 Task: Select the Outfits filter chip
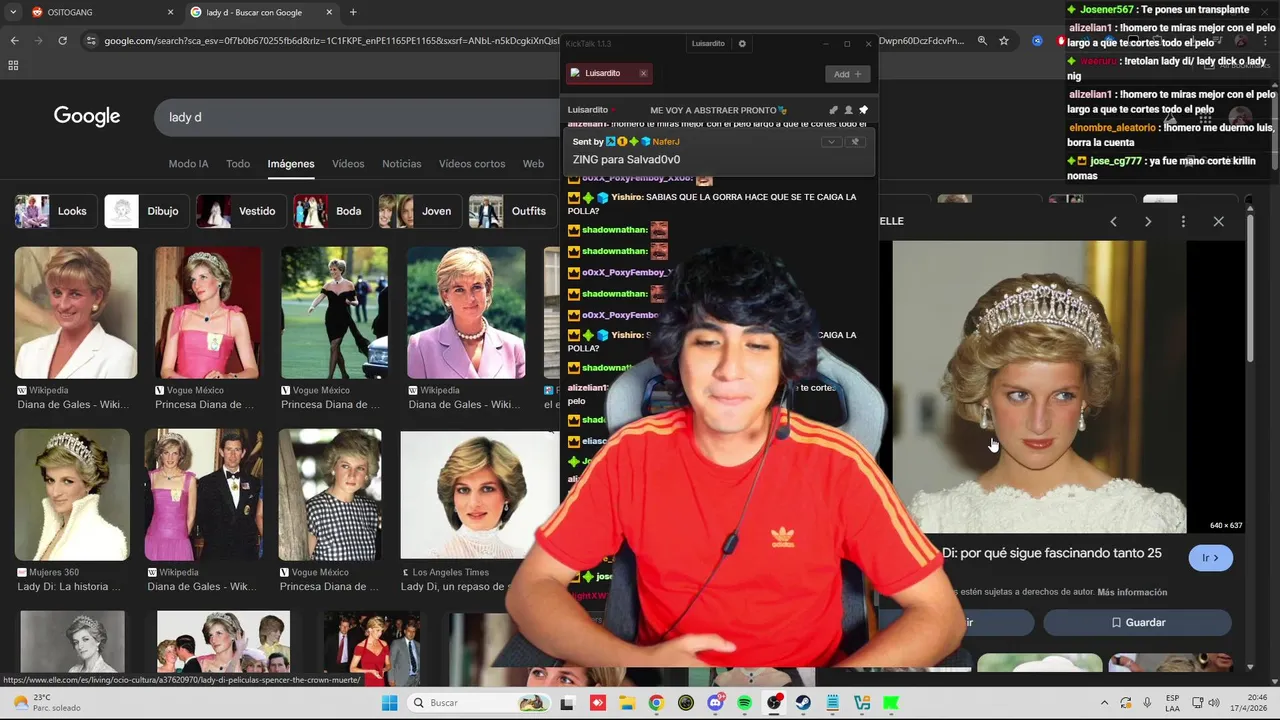click(x=512, y=211)
